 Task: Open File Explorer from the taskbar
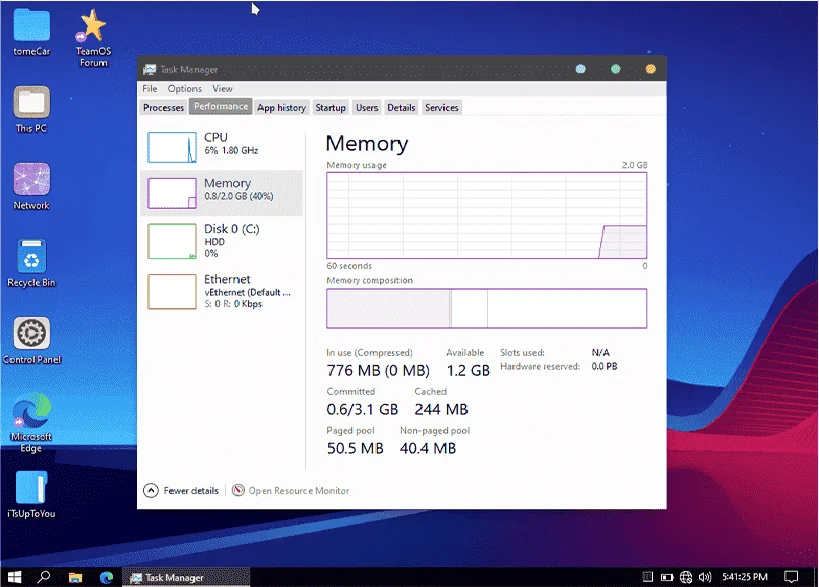point(75,577)
